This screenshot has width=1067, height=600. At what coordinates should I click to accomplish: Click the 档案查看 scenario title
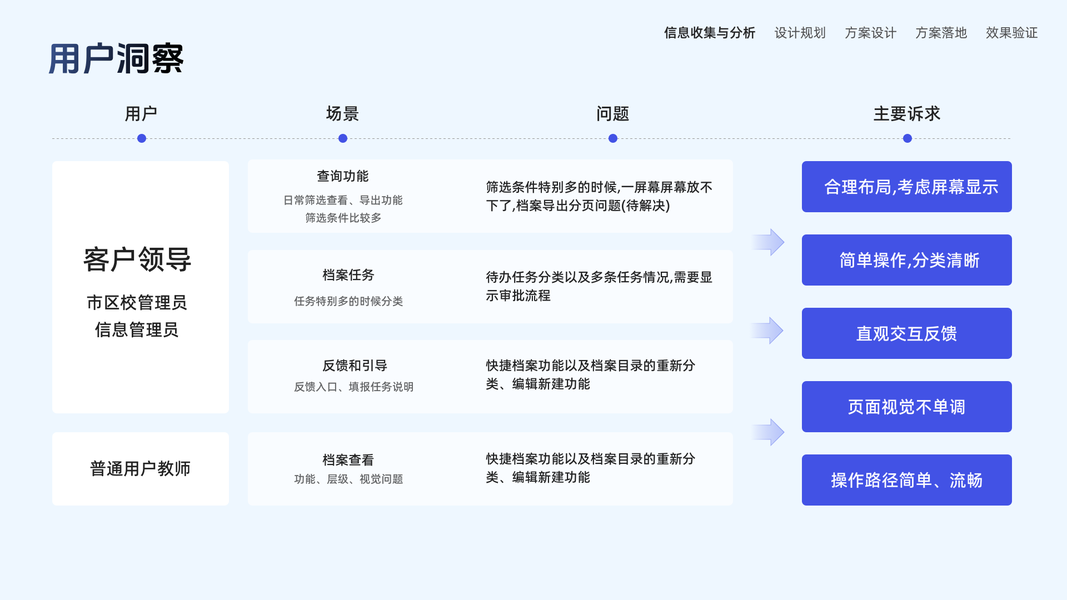click(348, 460)
